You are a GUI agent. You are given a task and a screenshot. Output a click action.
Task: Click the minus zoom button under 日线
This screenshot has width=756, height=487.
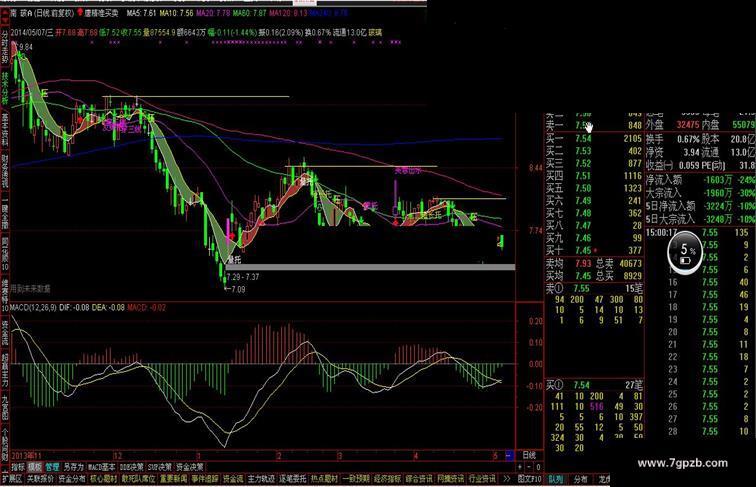click(x=529, y=467)
